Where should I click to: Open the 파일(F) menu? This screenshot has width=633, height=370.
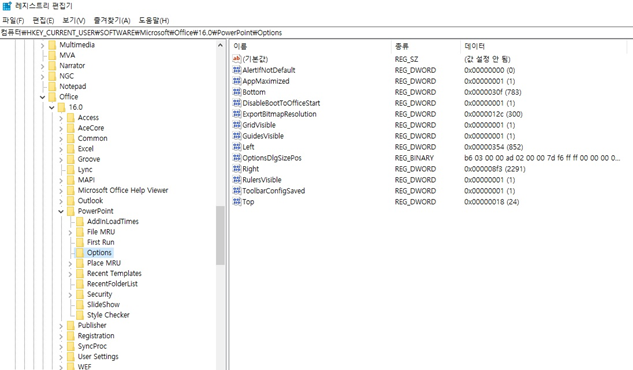coord(13,21)
